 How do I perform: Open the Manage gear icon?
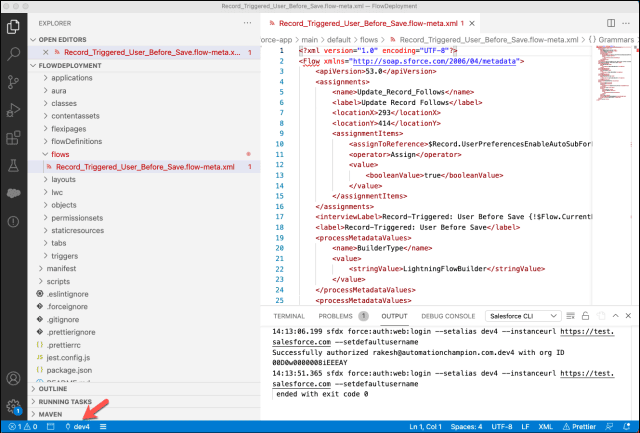click(13, 406)
